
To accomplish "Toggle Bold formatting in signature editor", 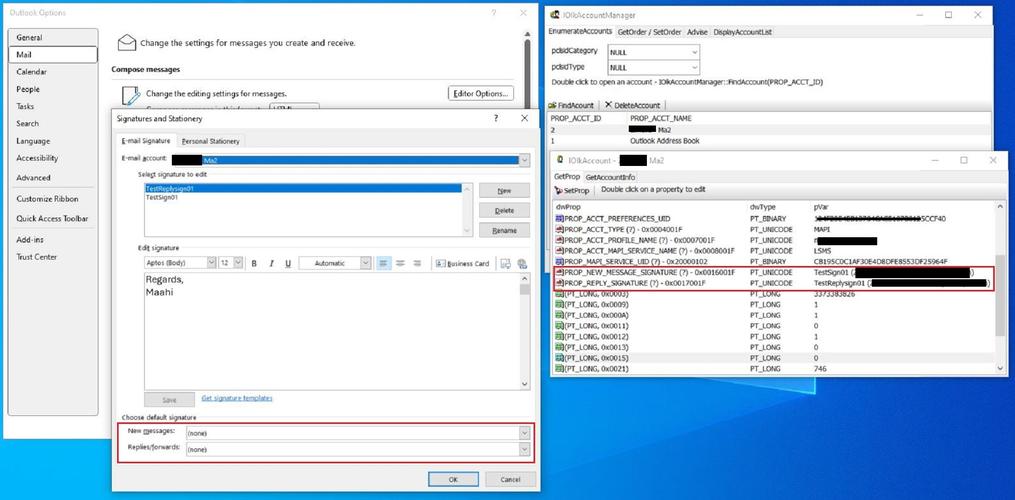I will (x=254, y=264).
